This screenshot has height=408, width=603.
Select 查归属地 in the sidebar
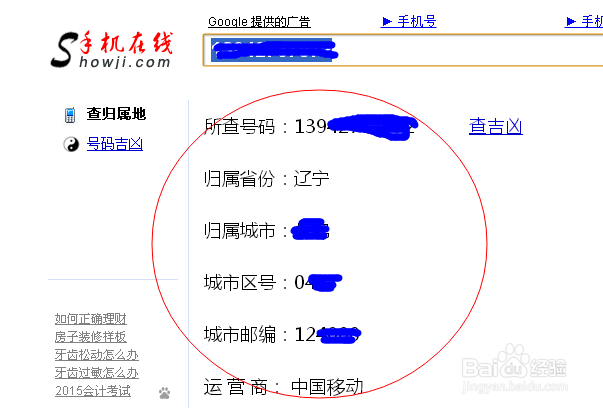pyautogui.click(x=116, y=114)
